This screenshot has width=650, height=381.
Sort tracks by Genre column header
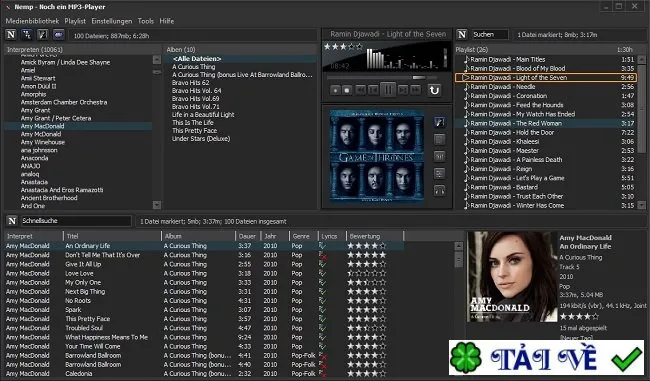click(303, 236)
